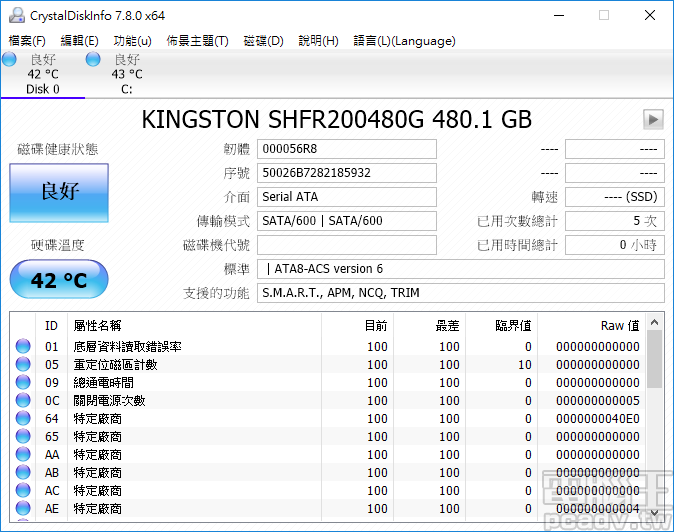Click the transfer mode field SATA/600

347,221
